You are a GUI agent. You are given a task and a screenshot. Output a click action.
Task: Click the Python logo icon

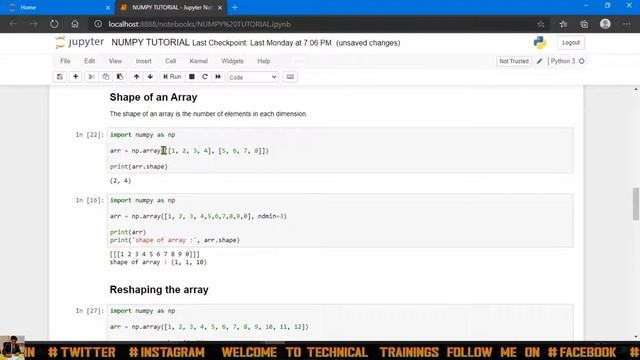540,42
